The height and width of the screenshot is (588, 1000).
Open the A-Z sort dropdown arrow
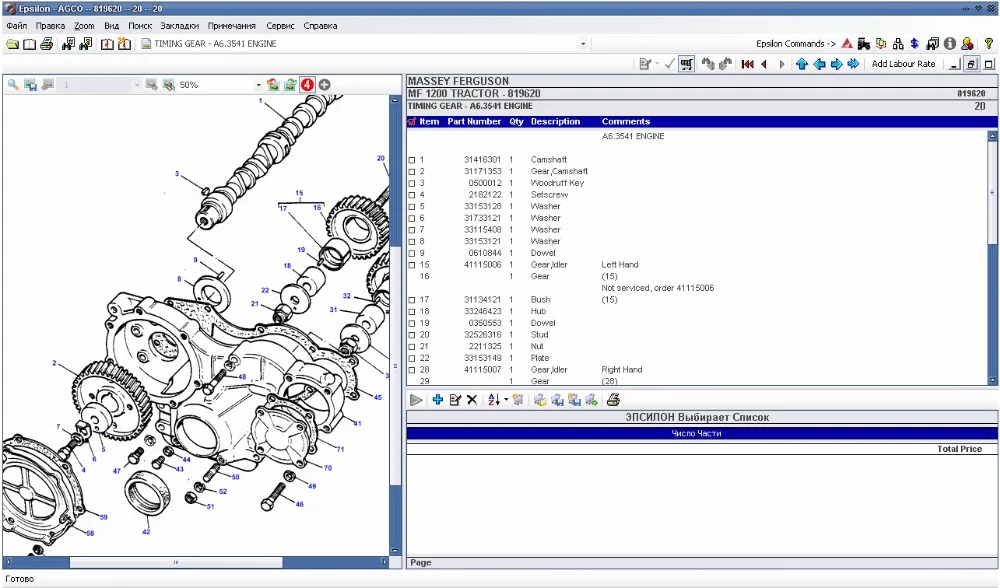pyautogui.click(x=506, y=400)
